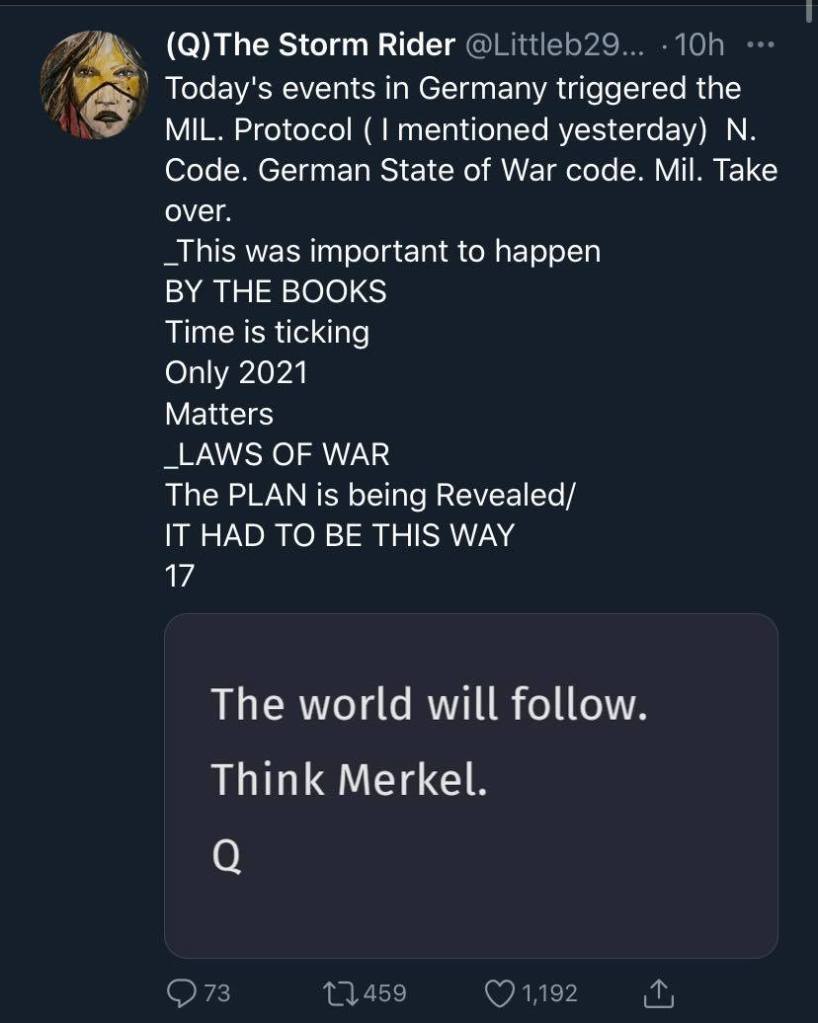The height and width of the screenshot is (1023, 818).
Task: Click the retweet count 459
Action: (384, 993)
